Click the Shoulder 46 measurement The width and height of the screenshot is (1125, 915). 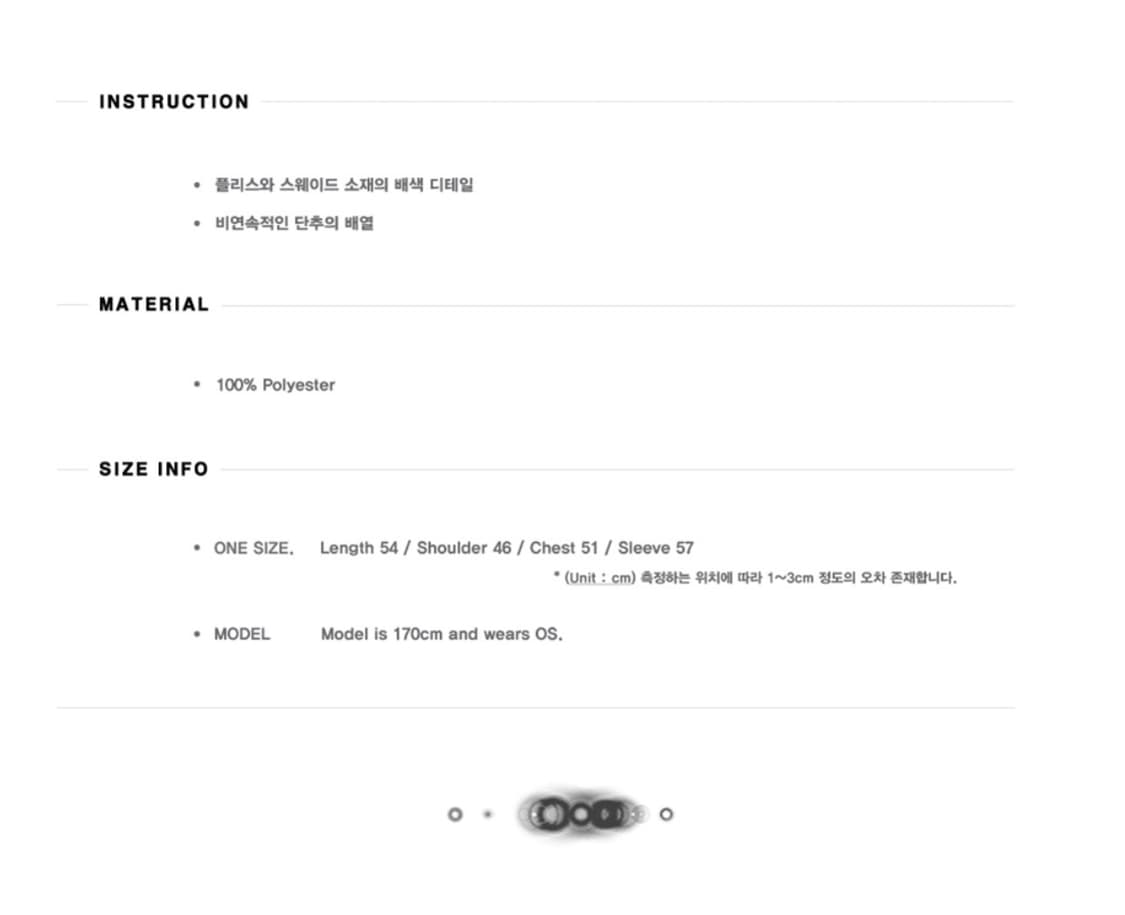(x=464, y=548)
